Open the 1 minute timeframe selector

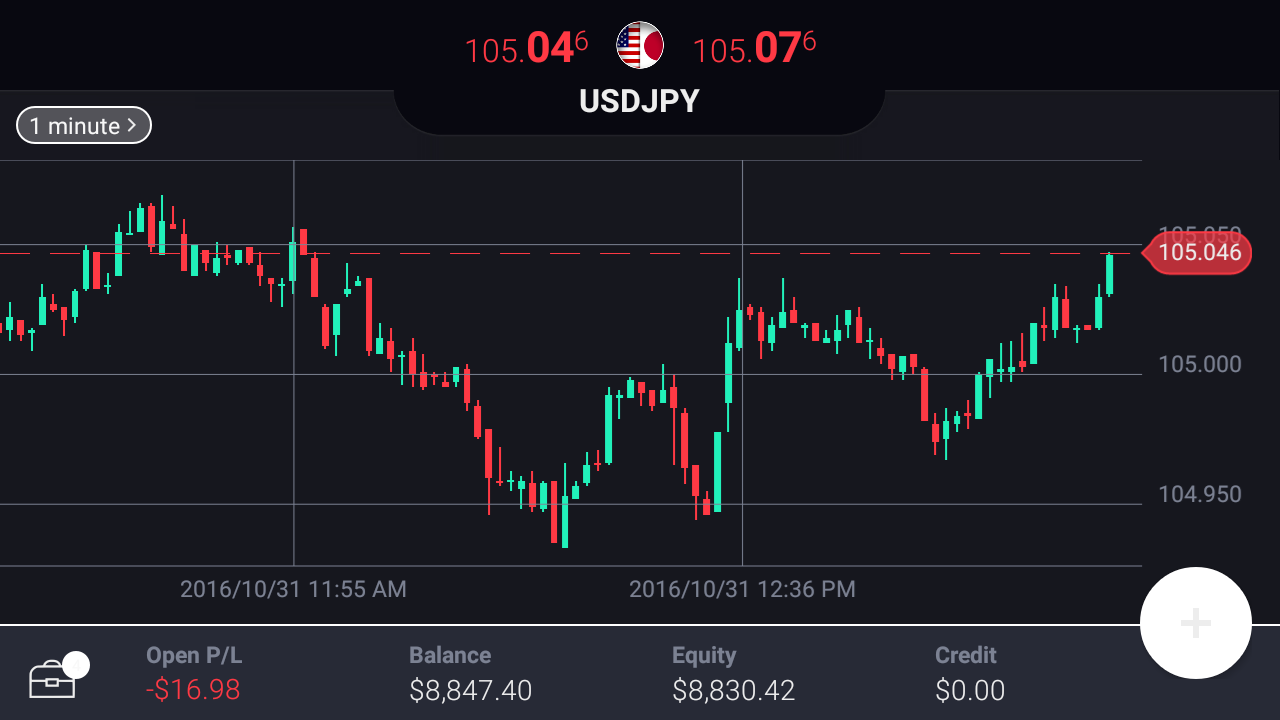click(84, 126)
